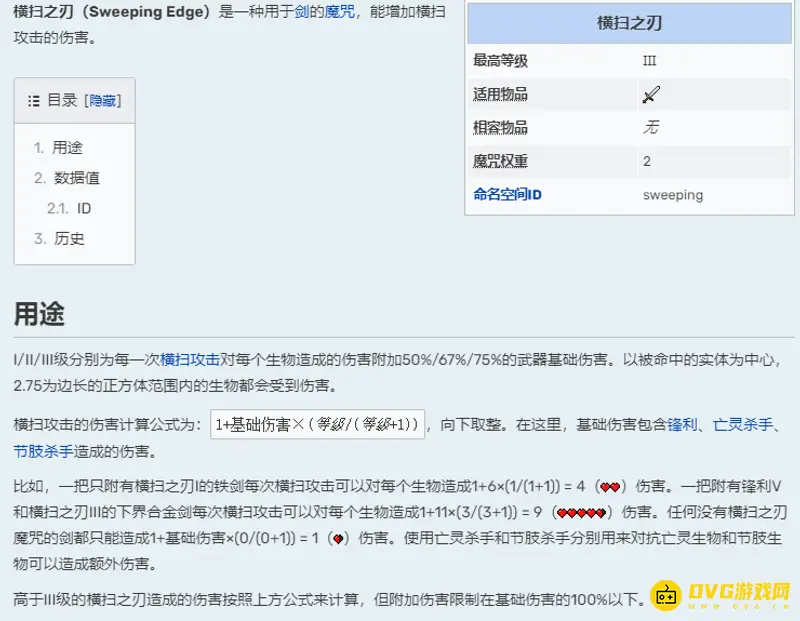Jump to 用途 section in contents
The image size is (800, 621).
click(x=67, y=148)
